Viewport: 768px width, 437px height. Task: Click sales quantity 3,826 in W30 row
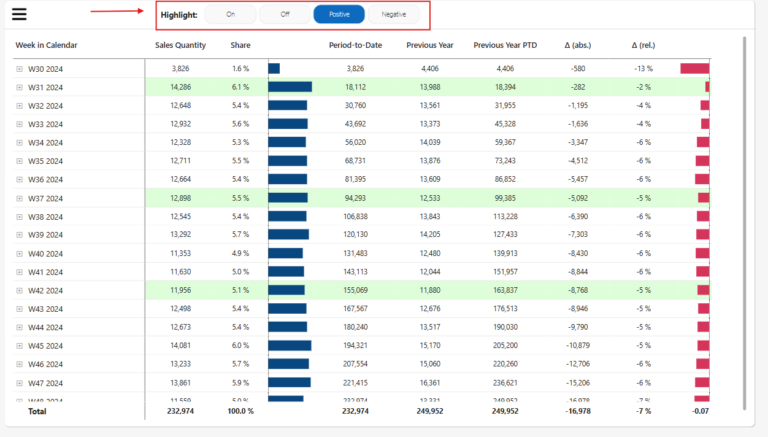pyautogui.click(x=181, y=69)
